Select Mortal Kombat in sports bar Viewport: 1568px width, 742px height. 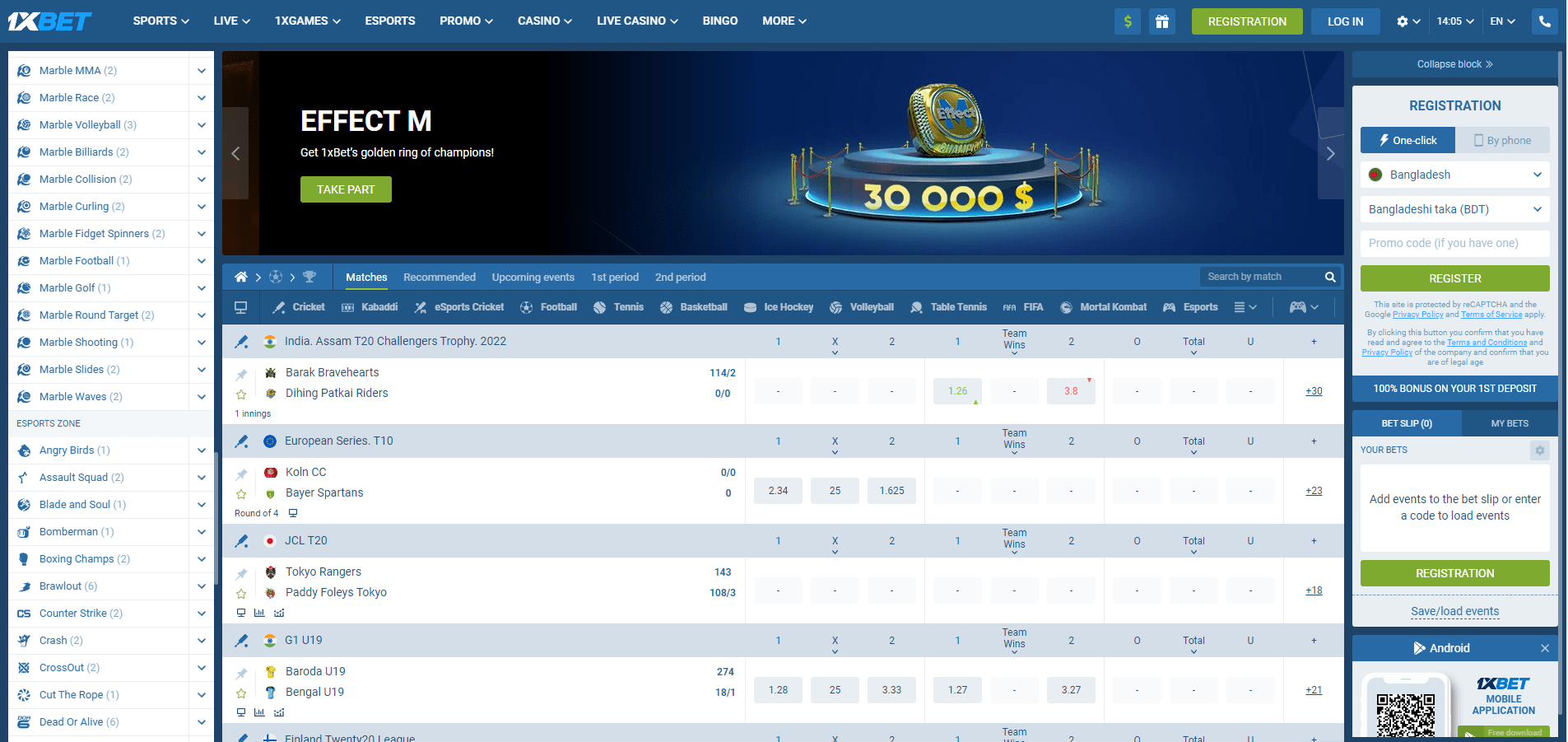tap(1104, 307)
